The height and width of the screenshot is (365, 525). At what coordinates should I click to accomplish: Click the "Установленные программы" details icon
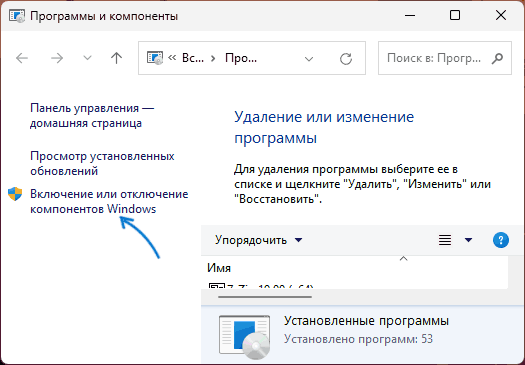244,336
